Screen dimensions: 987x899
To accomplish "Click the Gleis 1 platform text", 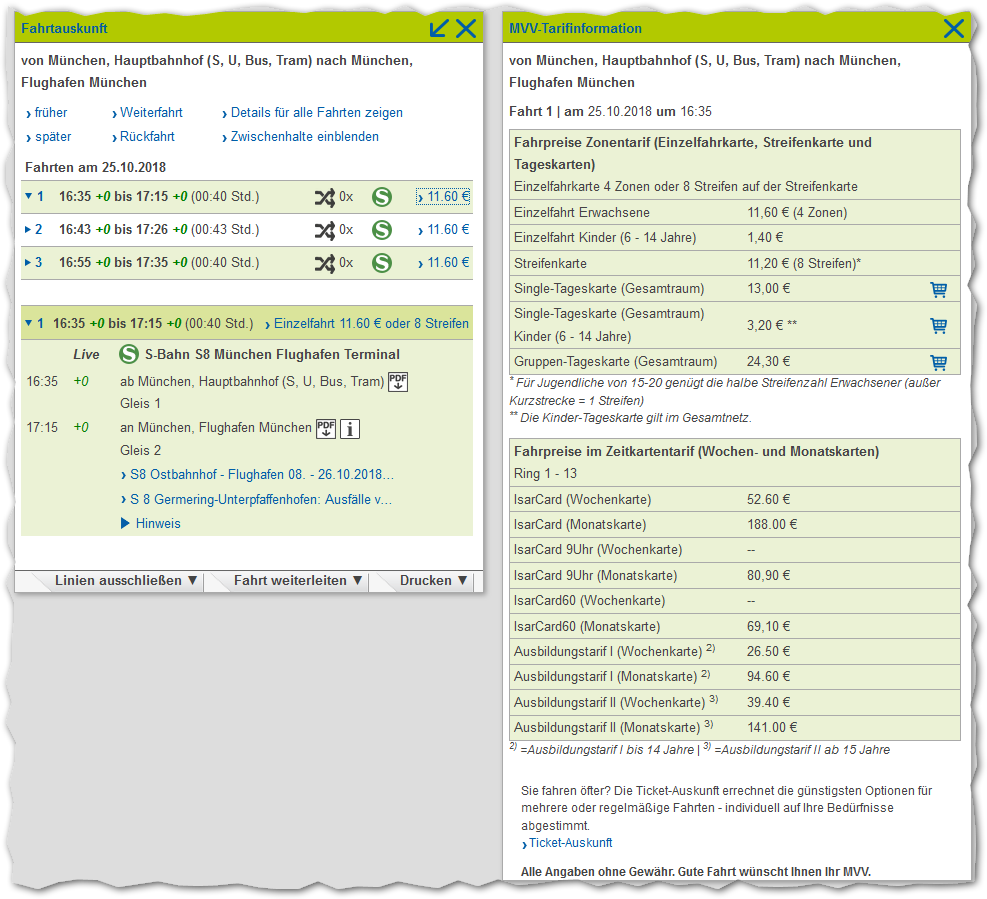I will pyautogui.click(x=140, y=404).
